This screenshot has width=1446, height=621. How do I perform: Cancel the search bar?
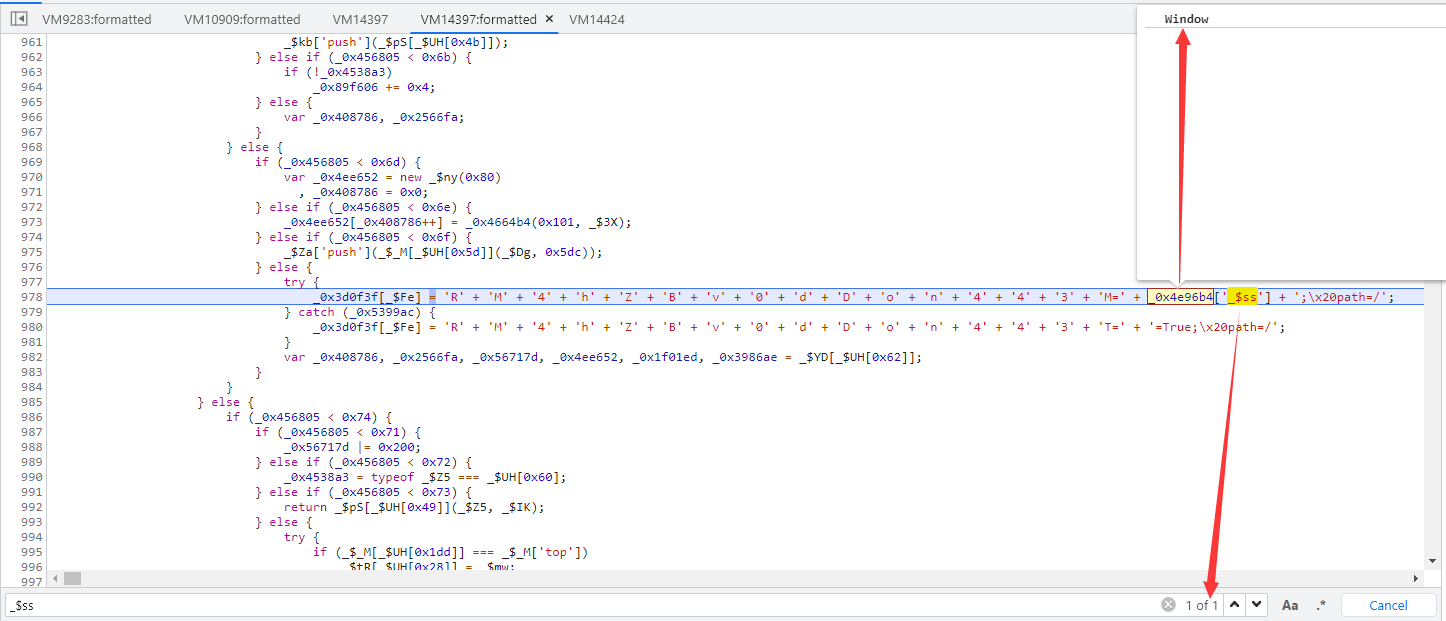point(1388,605)
